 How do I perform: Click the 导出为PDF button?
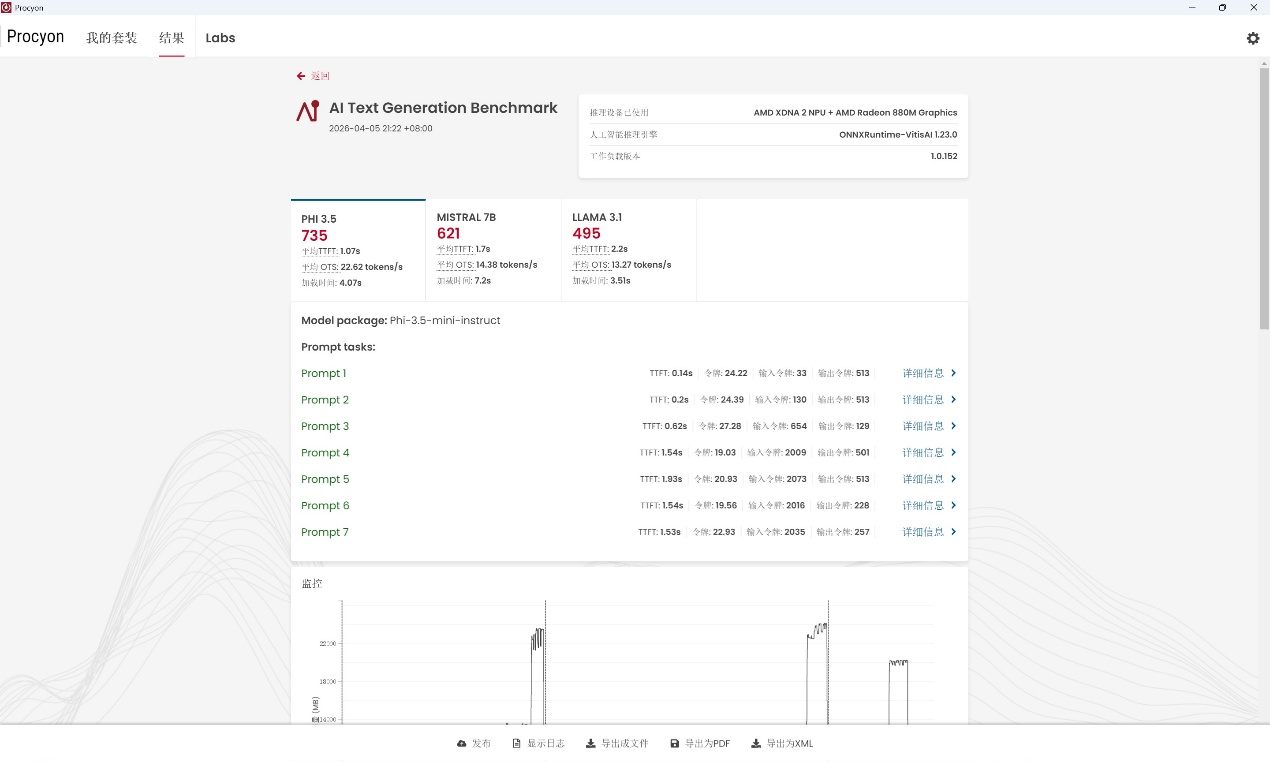click(700, 744)
